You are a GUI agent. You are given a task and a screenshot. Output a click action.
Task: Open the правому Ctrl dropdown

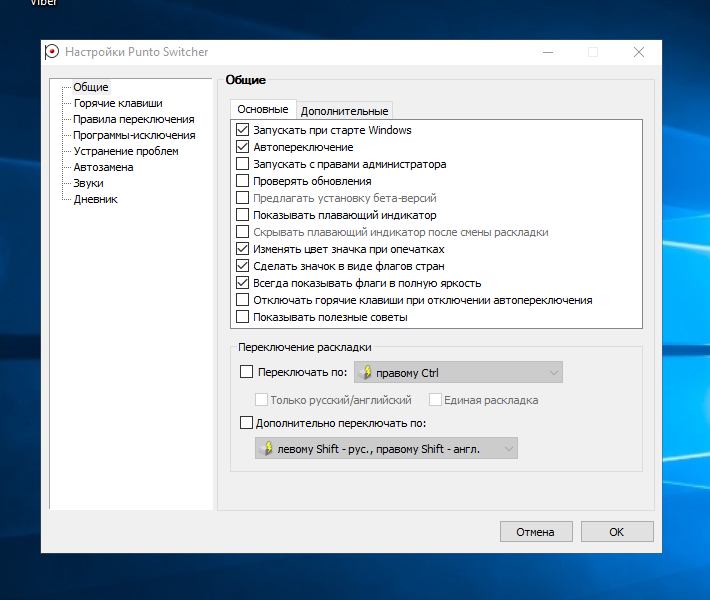coord(458,372)
